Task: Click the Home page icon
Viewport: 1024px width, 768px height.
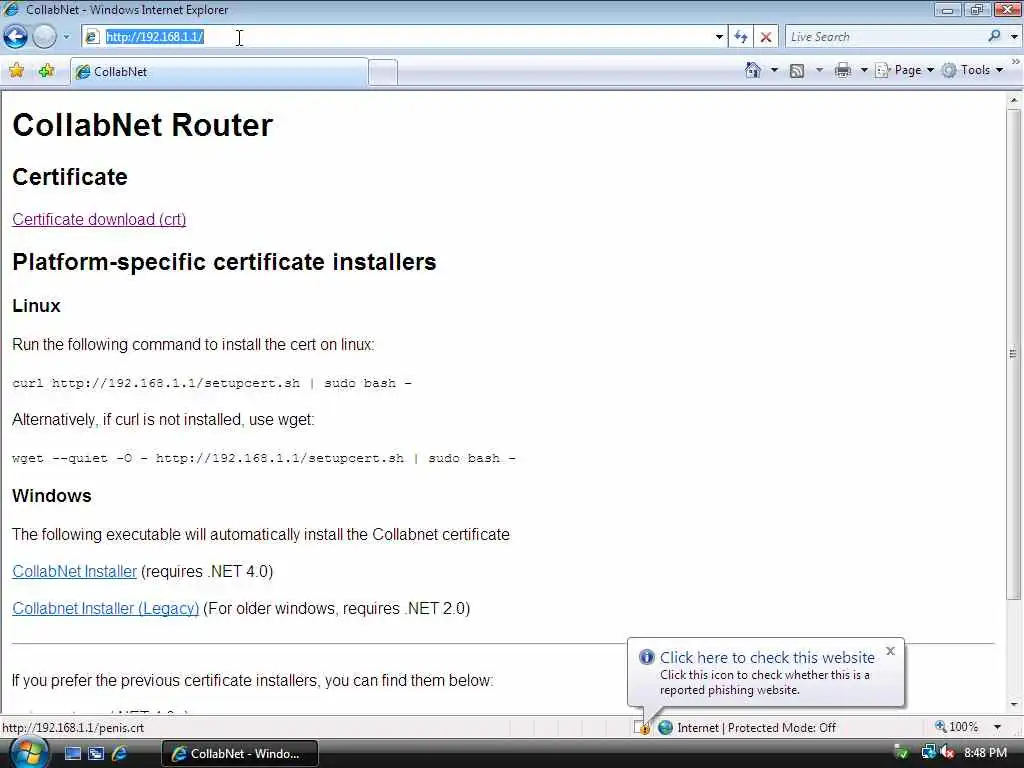Action: coord(753,70)
